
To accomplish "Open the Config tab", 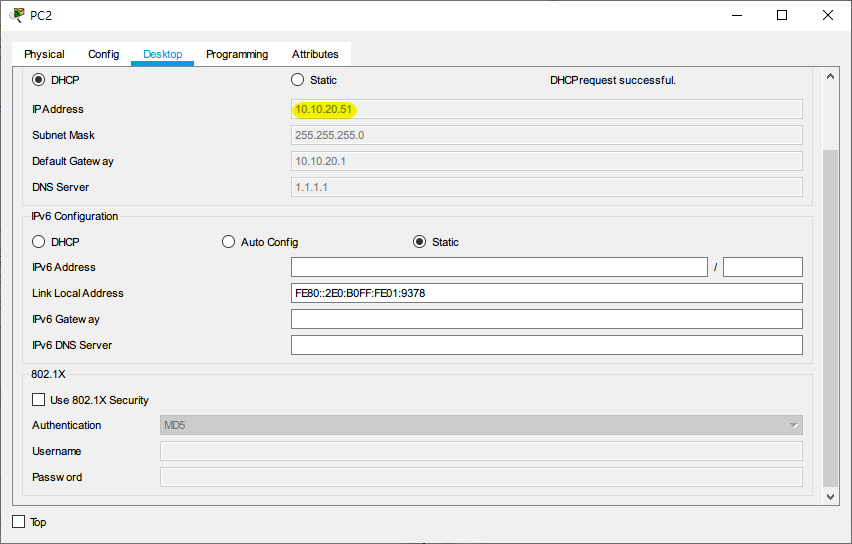I will (x=103, y=54).
